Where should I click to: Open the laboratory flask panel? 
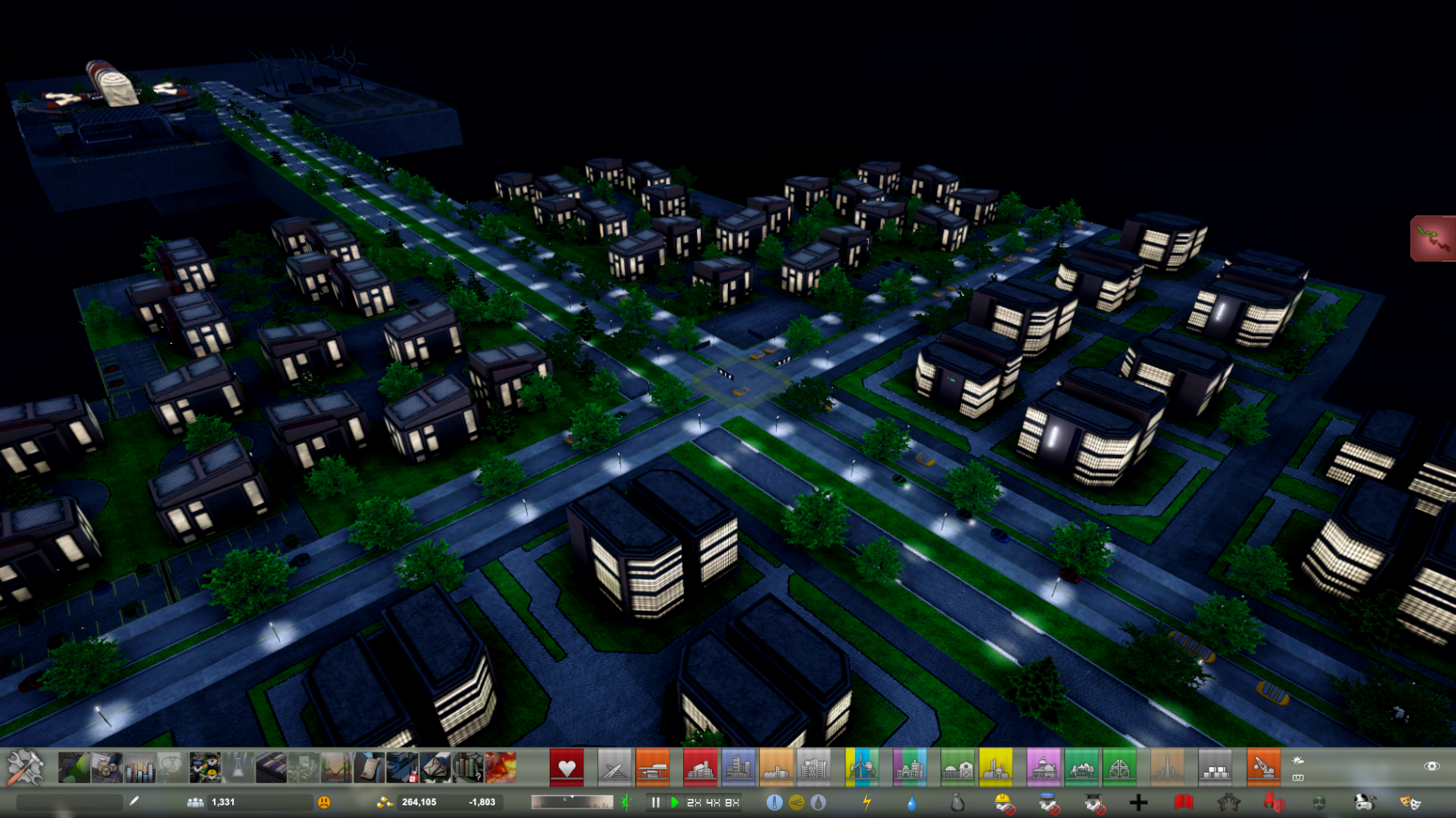[237, 768]
